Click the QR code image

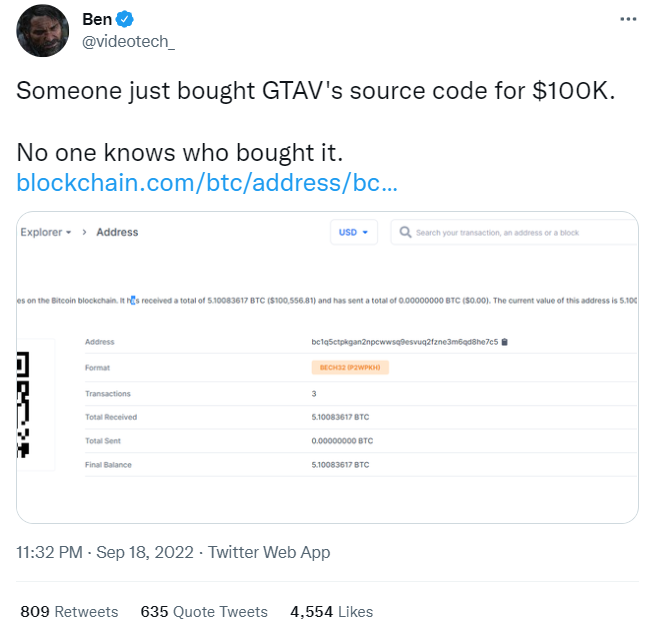click(23, 405)
